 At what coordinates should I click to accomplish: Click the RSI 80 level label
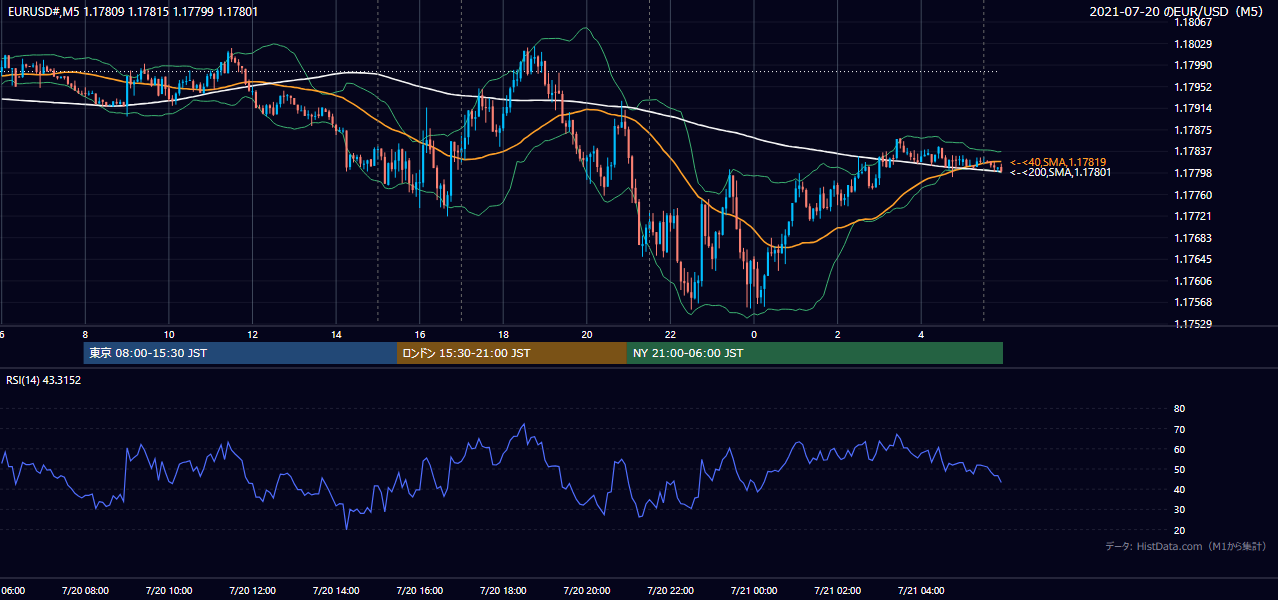[1179, 409]
